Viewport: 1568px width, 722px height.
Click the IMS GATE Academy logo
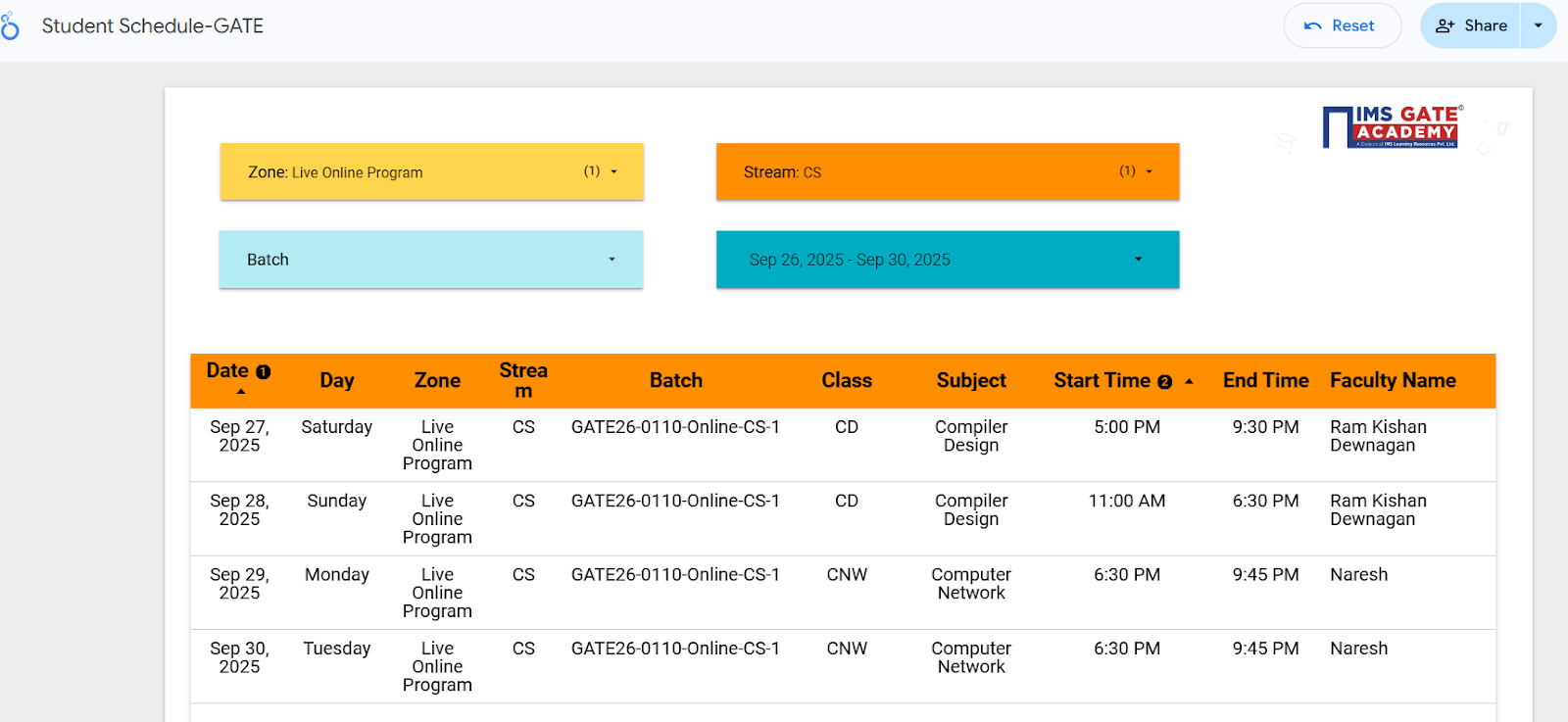coord(1392,127)
